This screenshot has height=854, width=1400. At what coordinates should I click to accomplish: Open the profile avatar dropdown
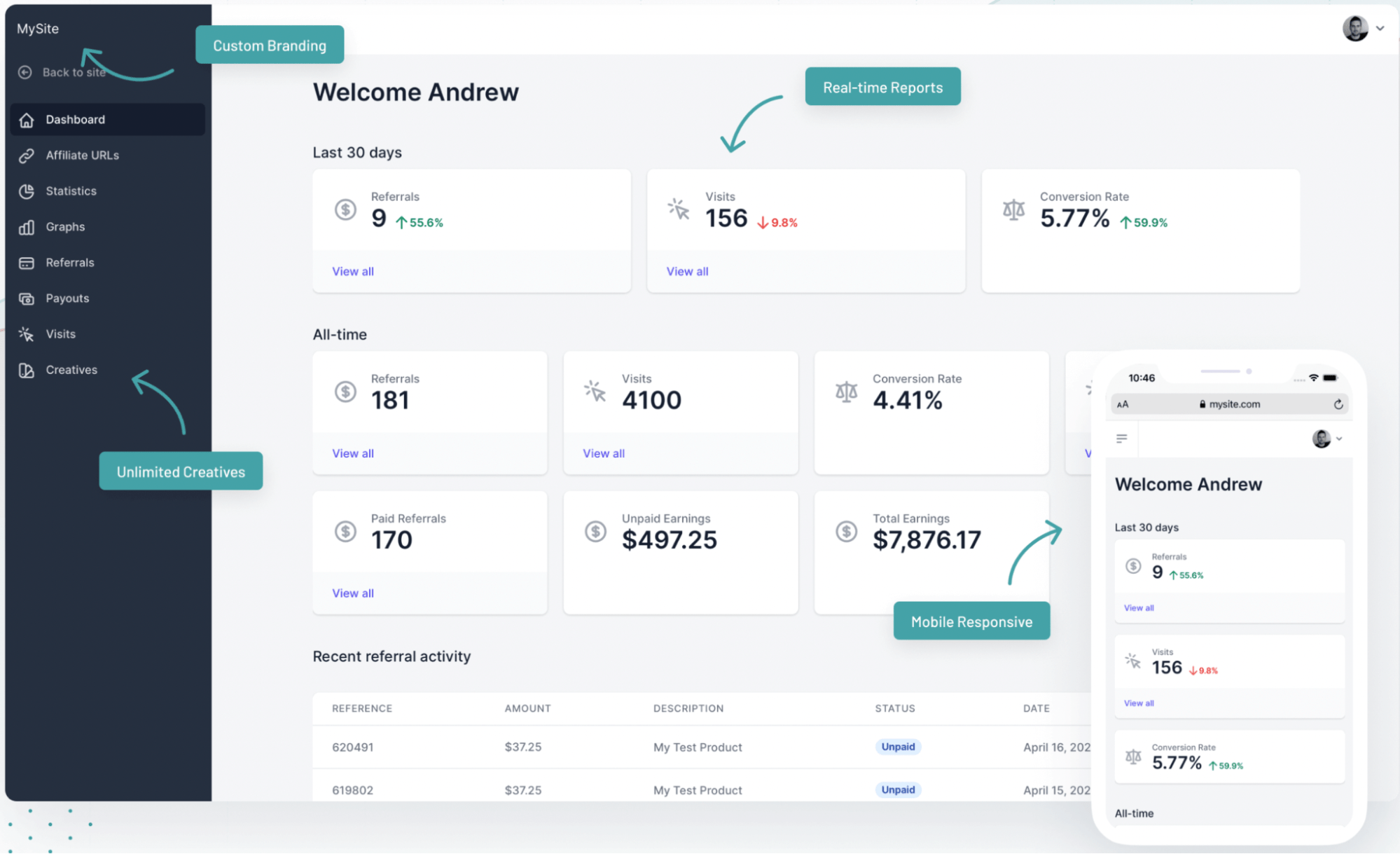point(1357,29)
